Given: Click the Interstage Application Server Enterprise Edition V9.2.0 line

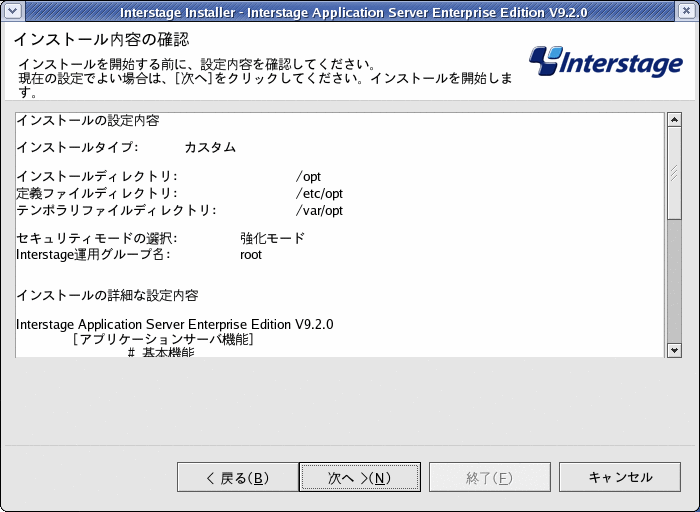Looking at the screenshot, I should pyautogui.click(x=175, y=325).
